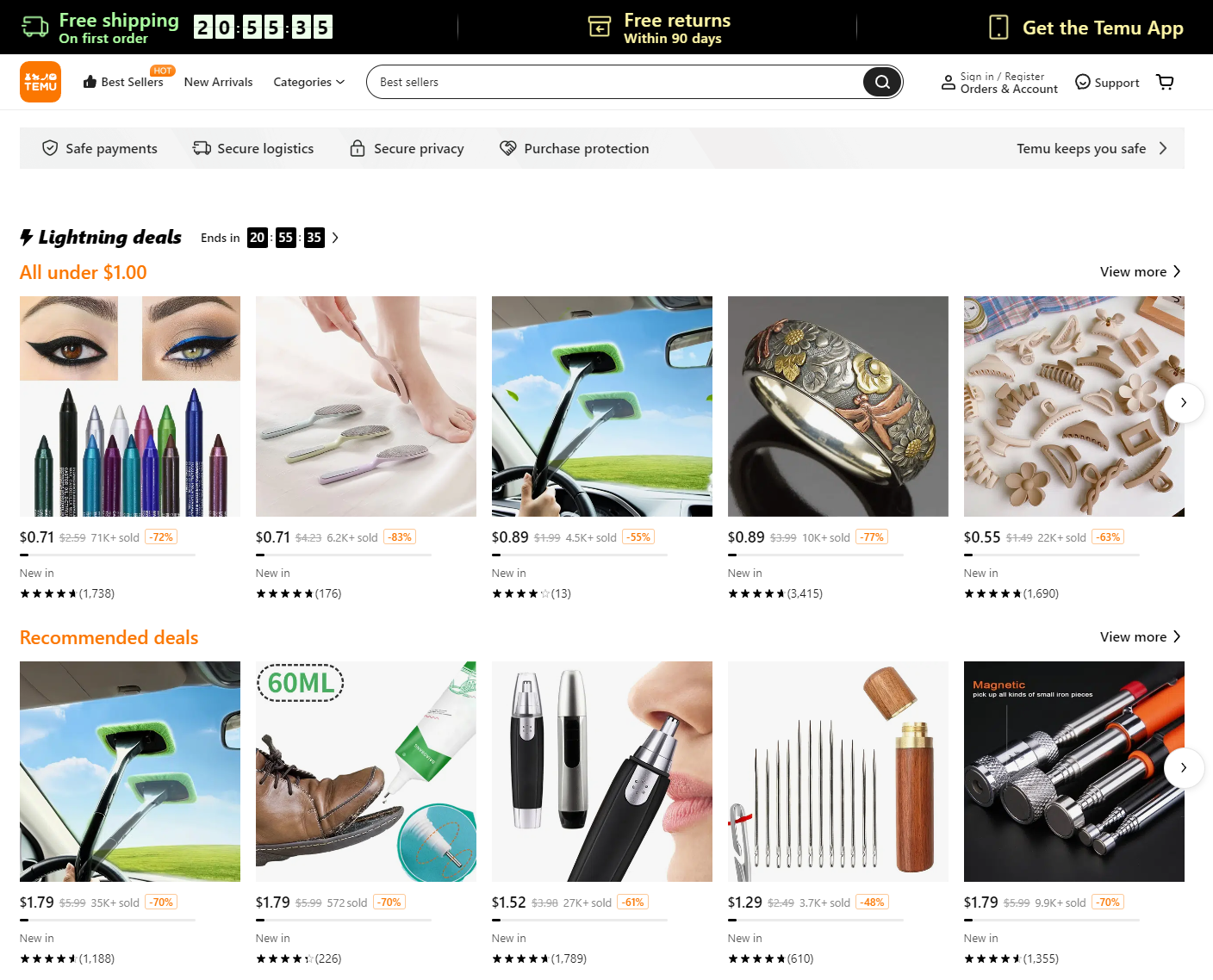
Task: Advance Recommended deals carousel right arrow
Action: click(x=1184, y=767)
